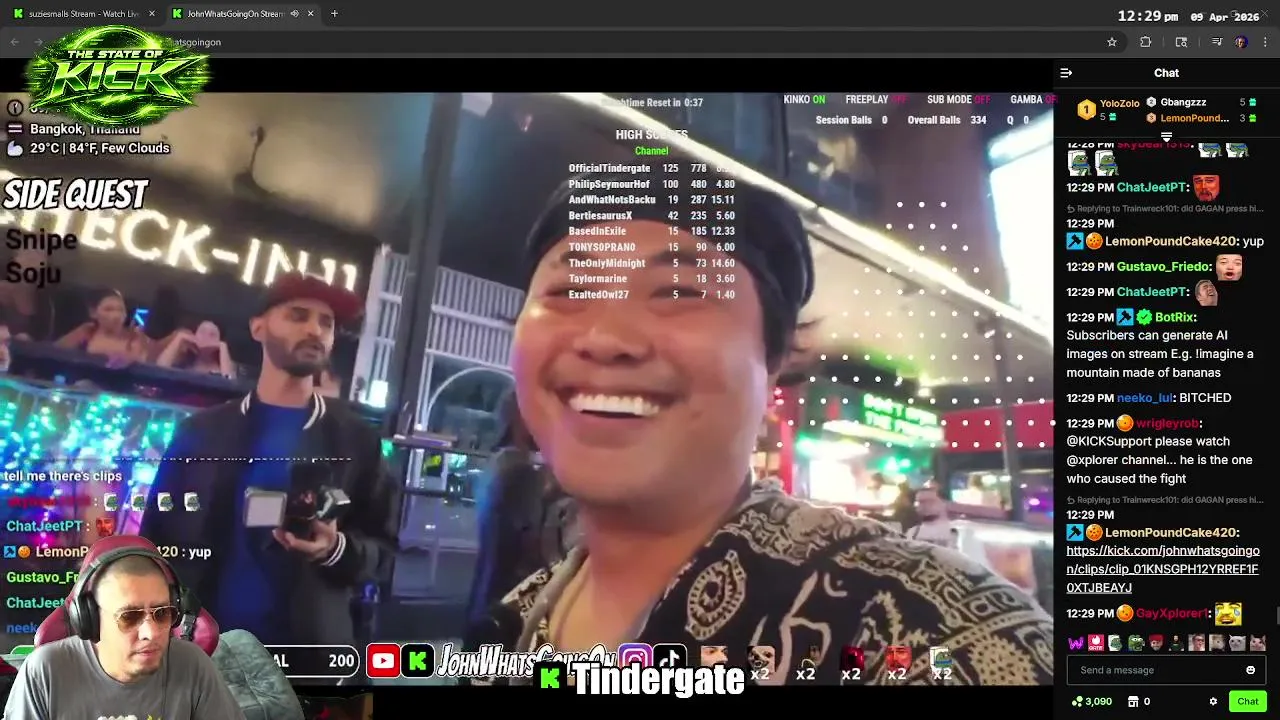Open neeko_lul's username in chat
Screen dimensions: 1280x720
[x=1144, y=398]
